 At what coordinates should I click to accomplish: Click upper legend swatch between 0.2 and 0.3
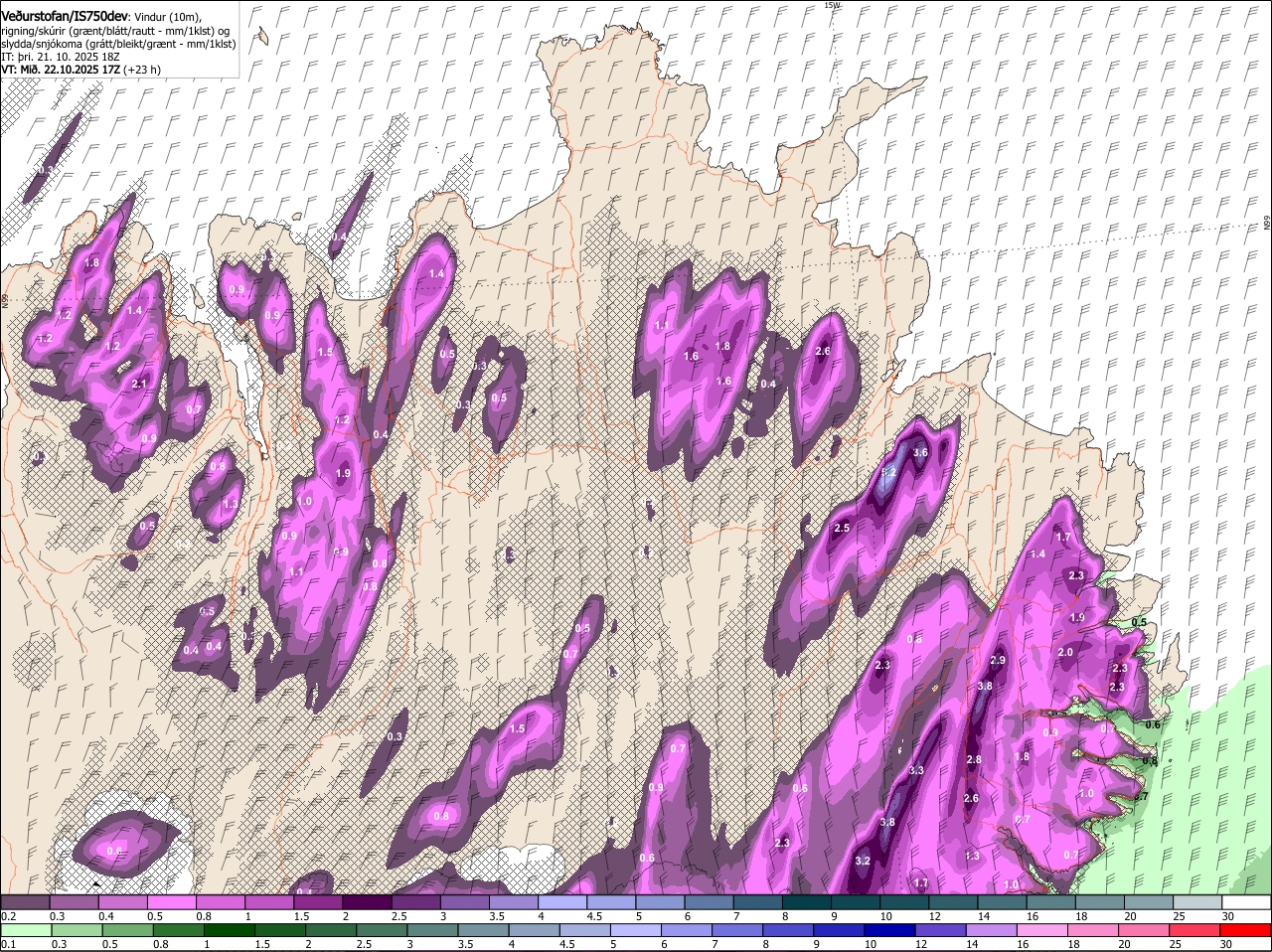[26, 902]
